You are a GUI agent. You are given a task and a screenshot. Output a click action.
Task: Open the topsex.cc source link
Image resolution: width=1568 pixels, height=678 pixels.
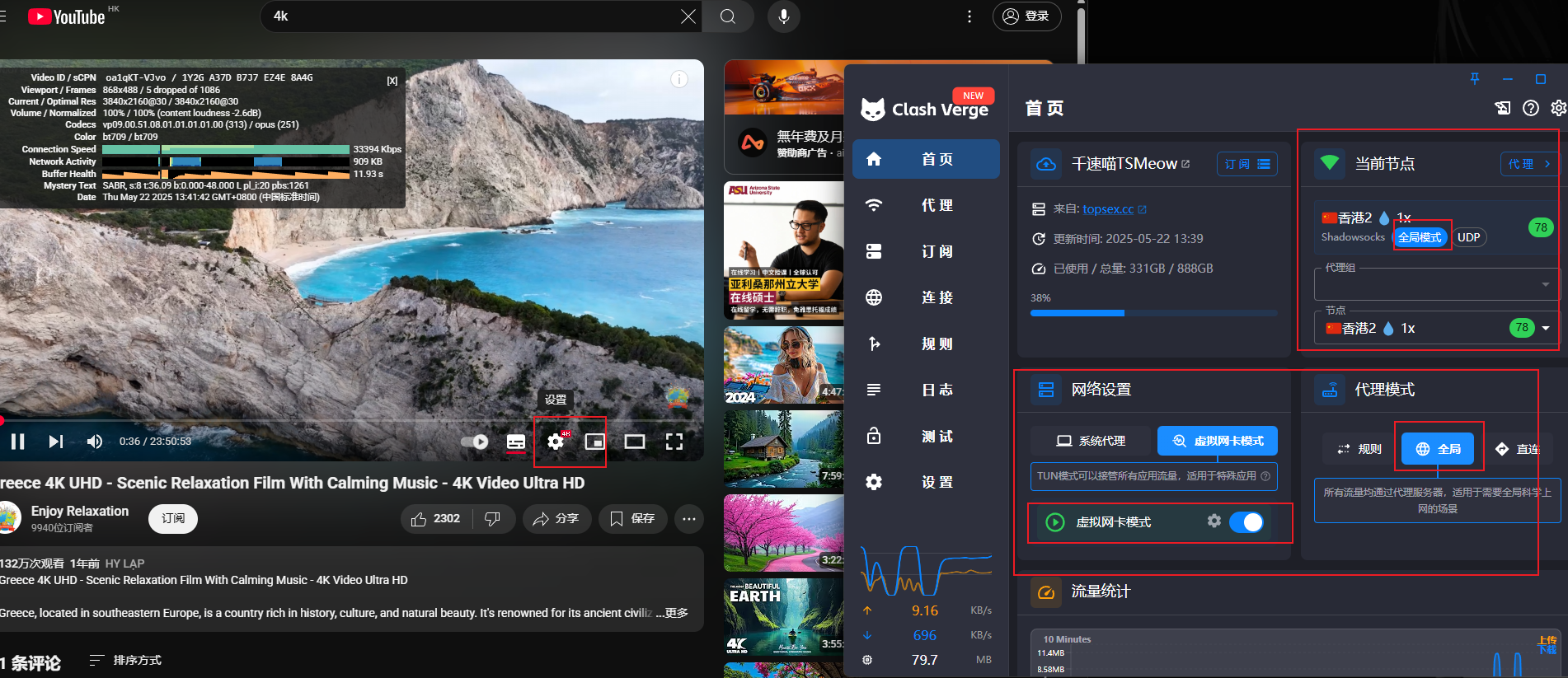[1115, 209]
